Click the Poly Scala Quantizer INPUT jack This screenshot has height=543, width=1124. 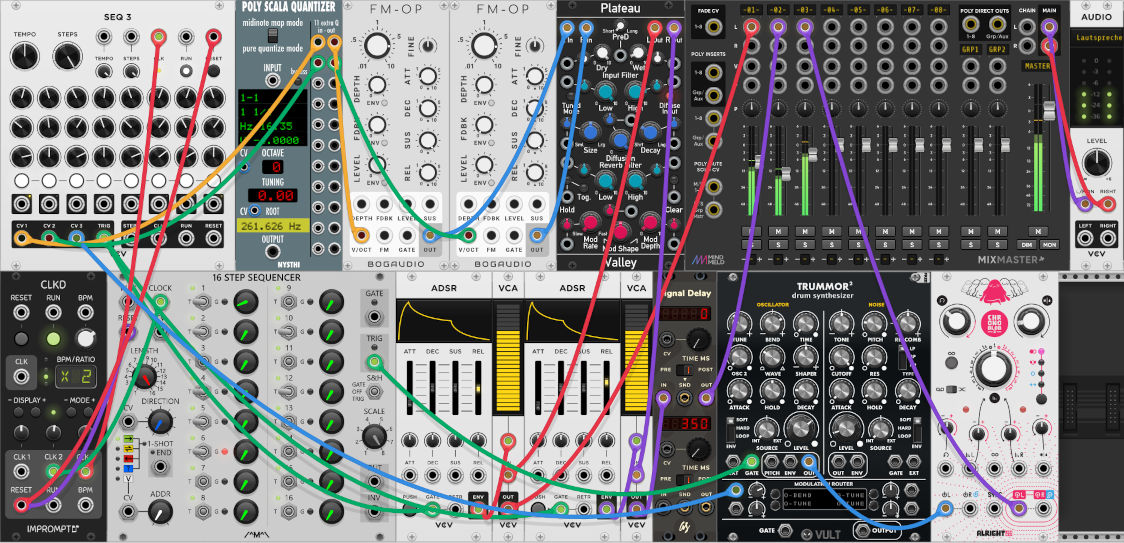pyautogui.click(x=272, y=80)
